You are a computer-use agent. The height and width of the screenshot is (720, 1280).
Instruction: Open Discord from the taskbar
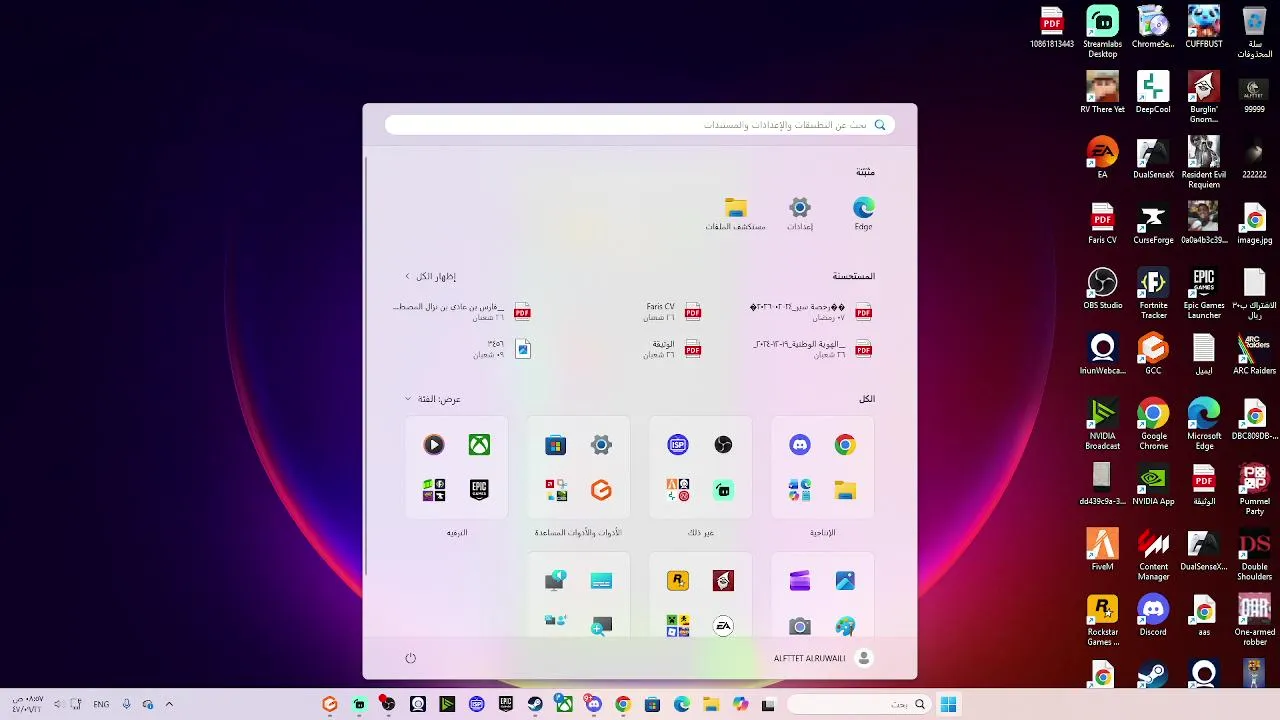[x=594, y=705]
